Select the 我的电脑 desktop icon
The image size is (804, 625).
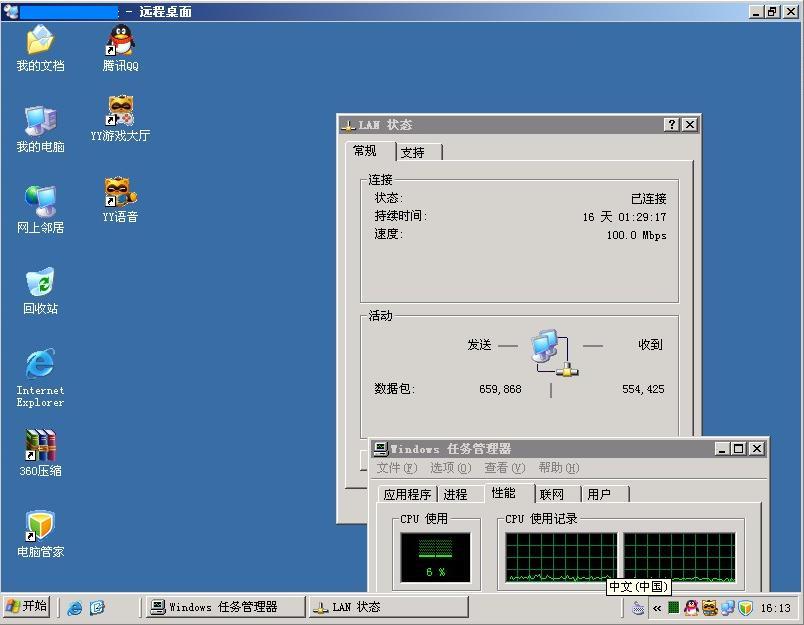pos(40,123)
